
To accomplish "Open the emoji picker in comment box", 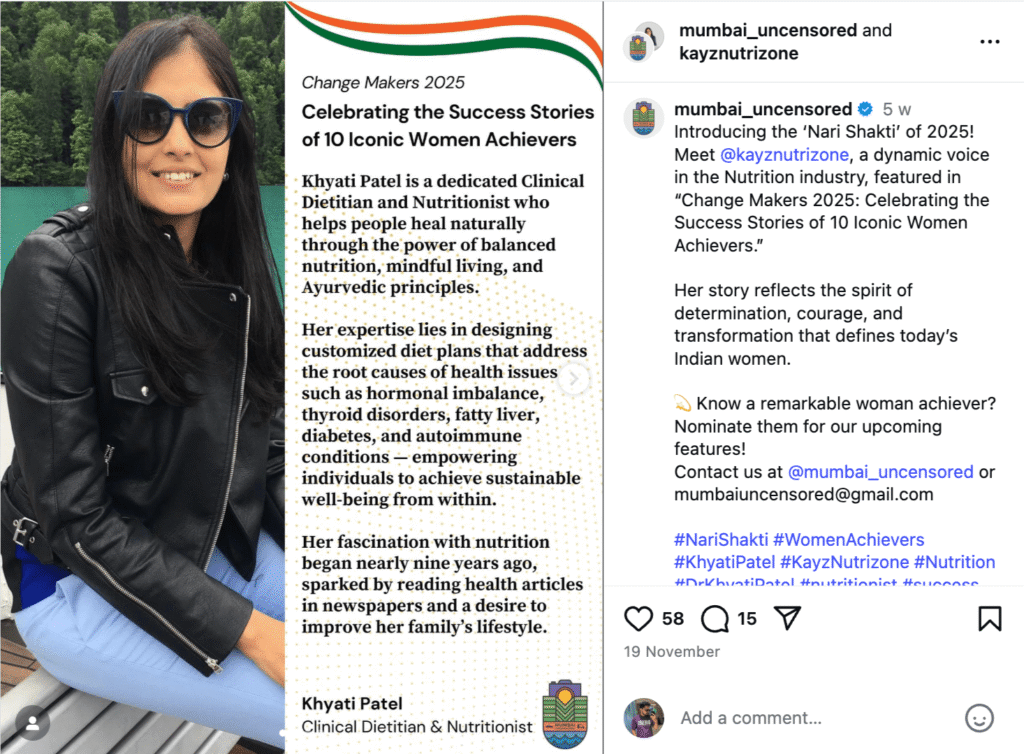I will pyautogui.click(x=979, y=718).
